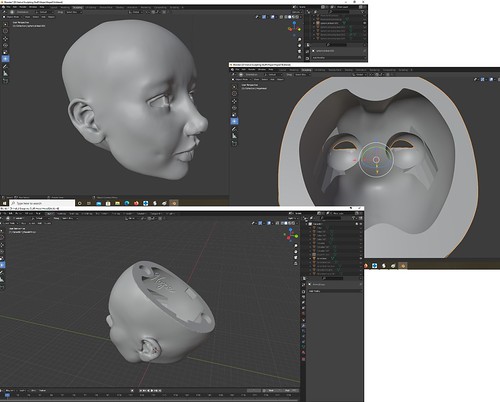Screen dimensions: 500x402
Task: Select the Measure tool in top Blender window
Action: [5, 73]
